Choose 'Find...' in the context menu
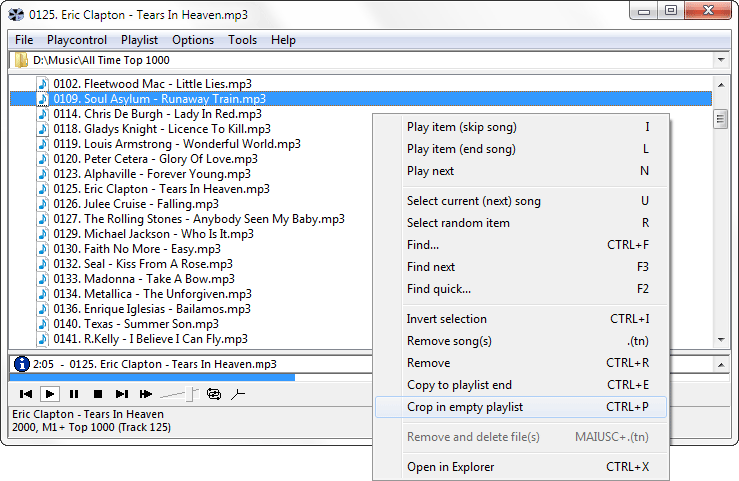This screenshot has width=739, height=481. coord(521,245)
